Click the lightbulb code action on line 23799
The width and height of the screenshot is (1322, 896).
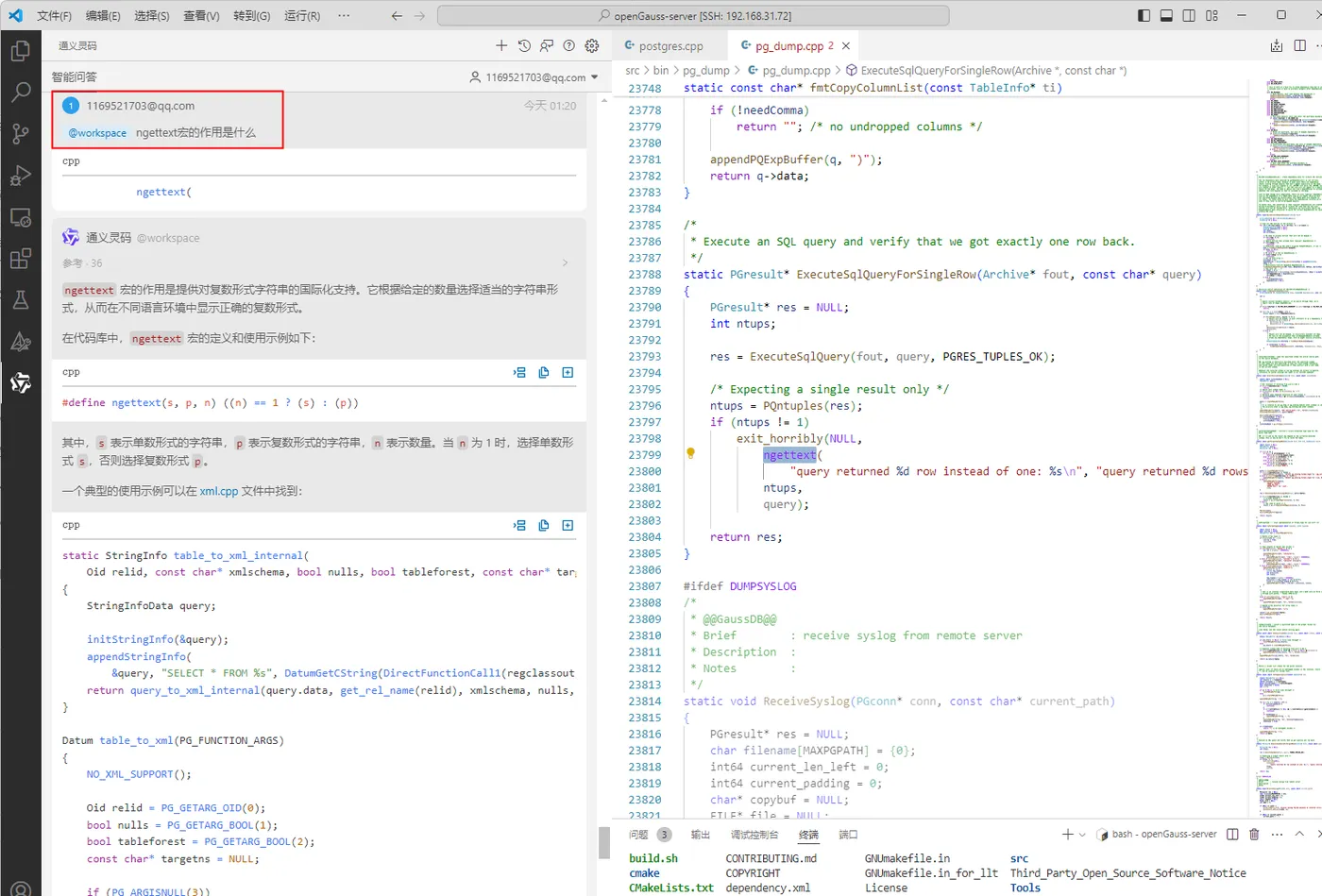click(690, 454)
